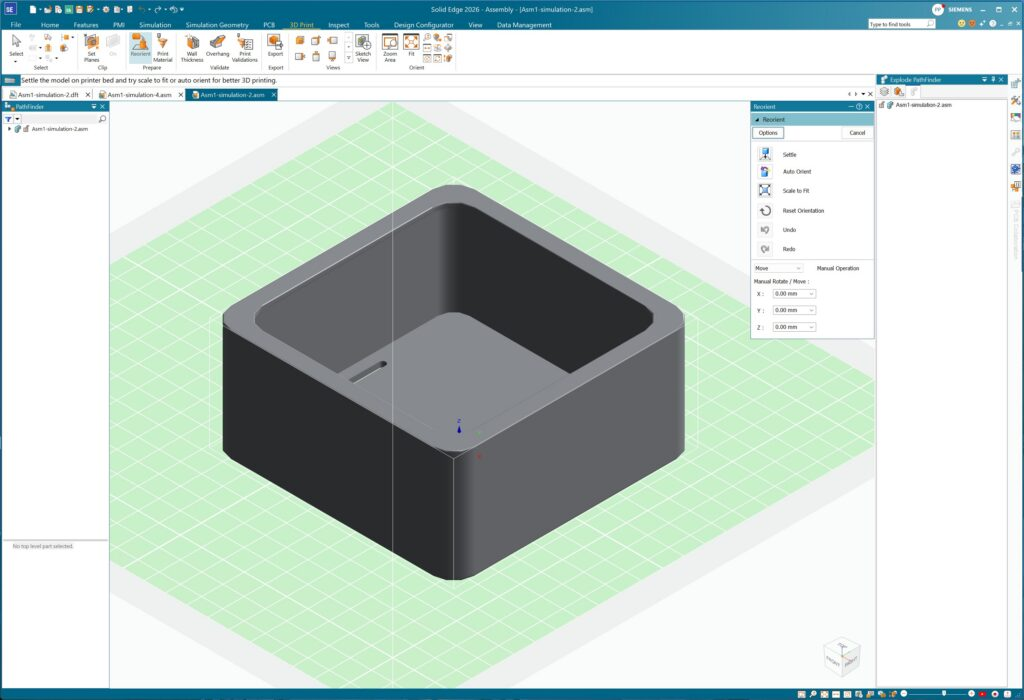The image size is (1024, 700).
Task: Open the Select dropdown arrow in ribbon
Action: click(16, 61)
